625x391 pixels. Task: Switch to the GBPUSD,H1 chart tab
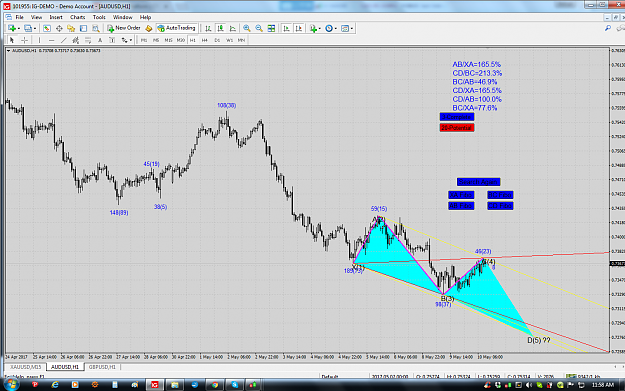tap(102, 367)
